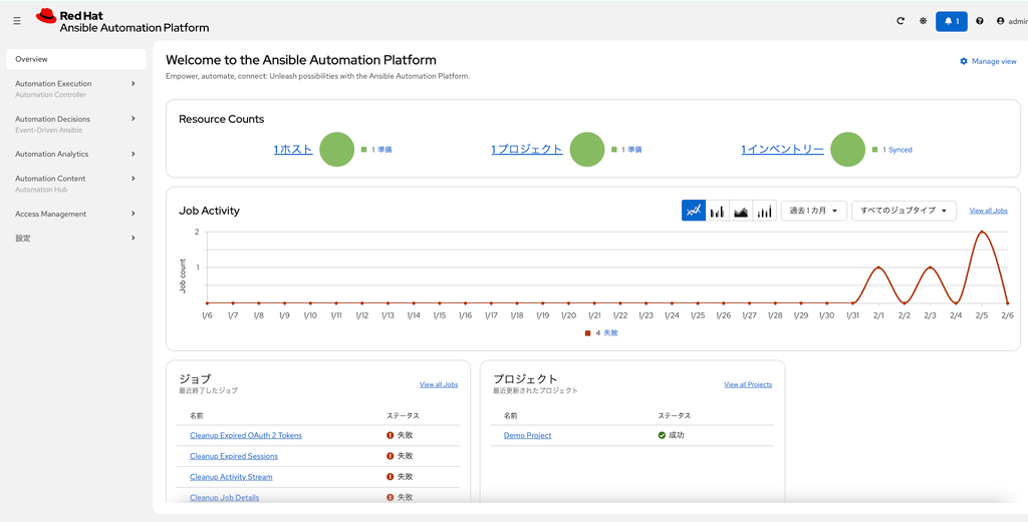Click the green circle beside 1インベントリー
Screen dimensions: 1028x522
pos(848,150)
